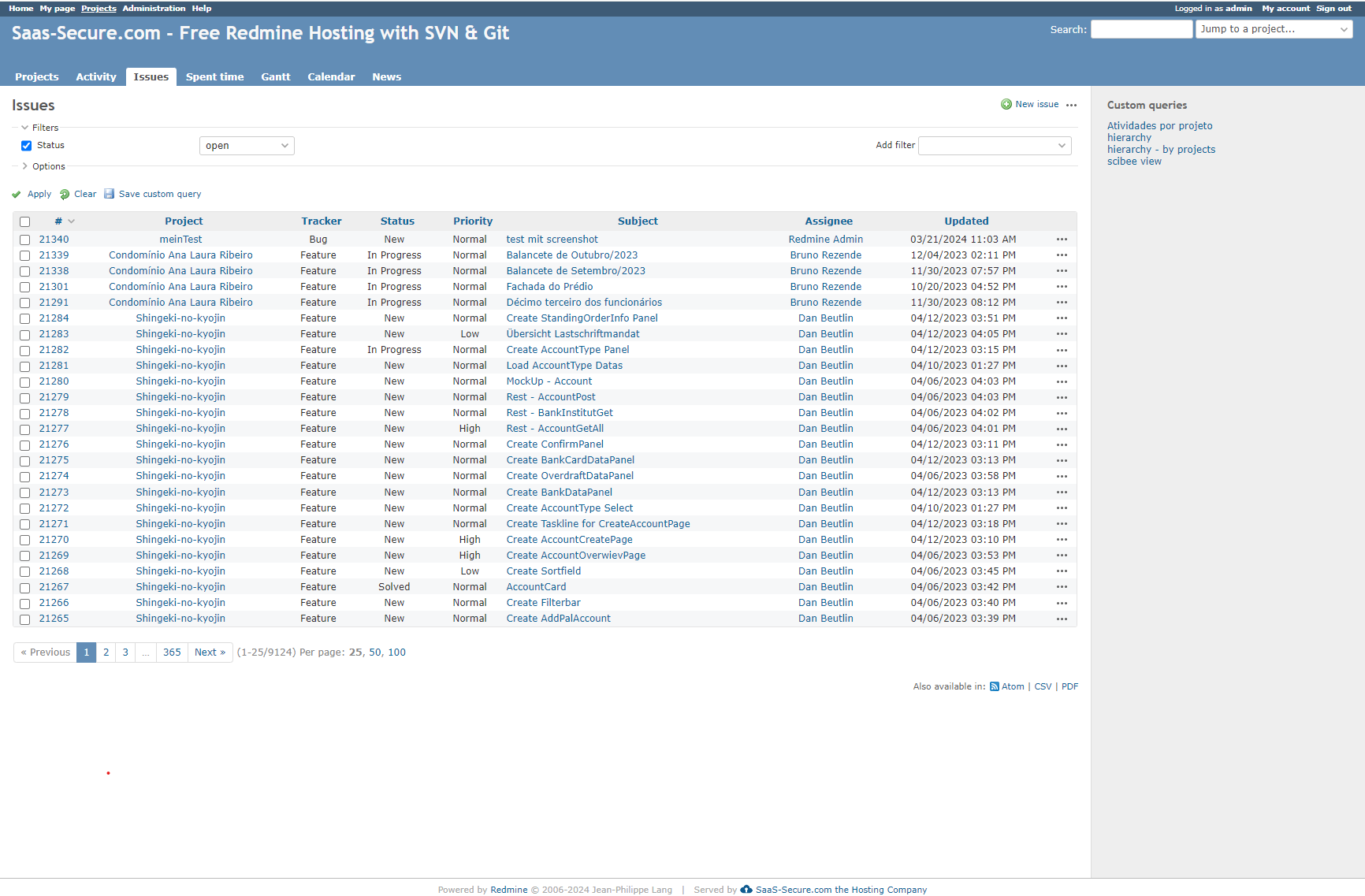The width and height of the screenshot is (1365, 896).
Task: Open actions menu for issue 21283
Action: click(1062, 334)
